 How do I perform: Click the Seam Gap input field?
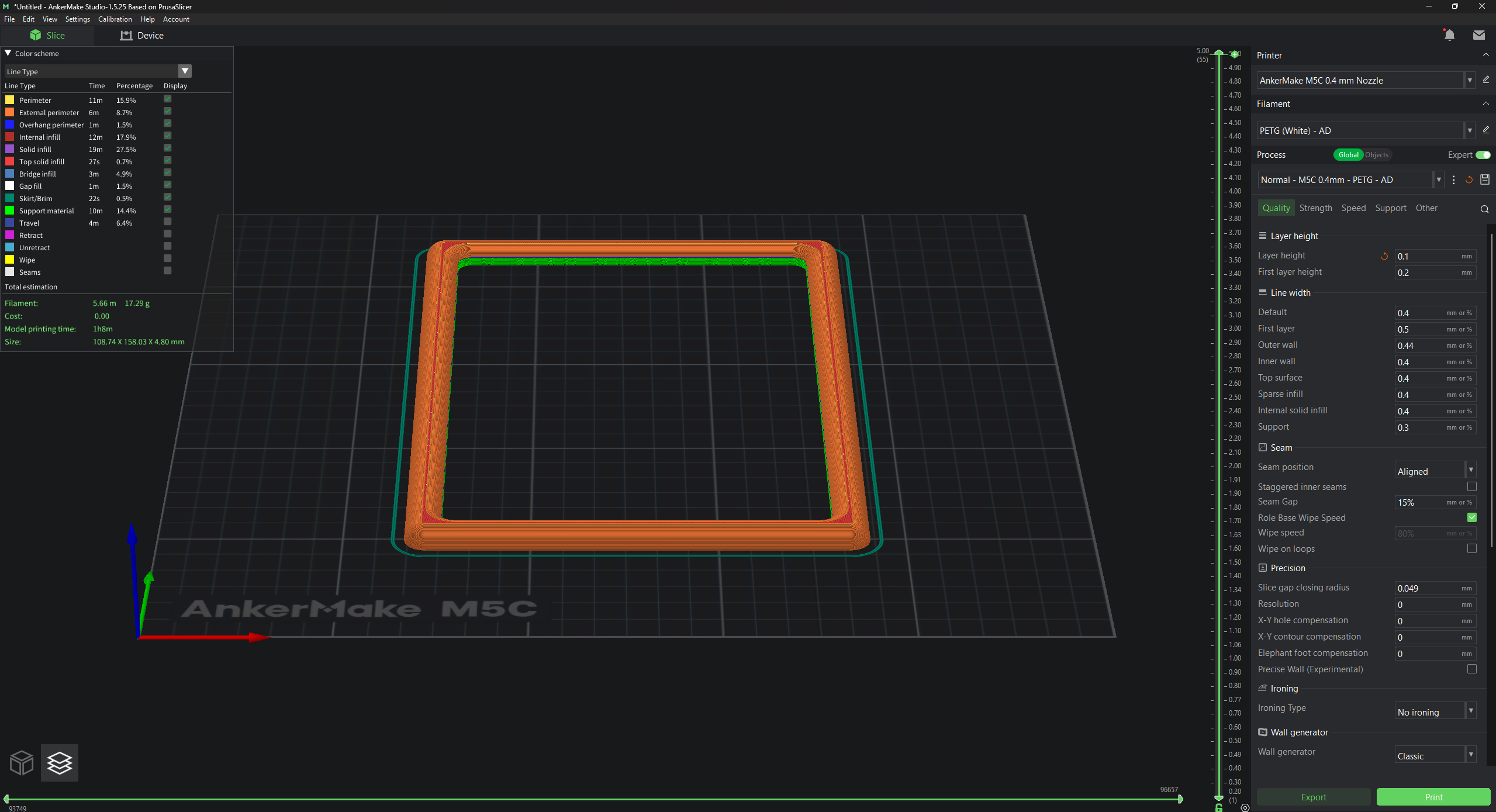[x=1435, y=502]
